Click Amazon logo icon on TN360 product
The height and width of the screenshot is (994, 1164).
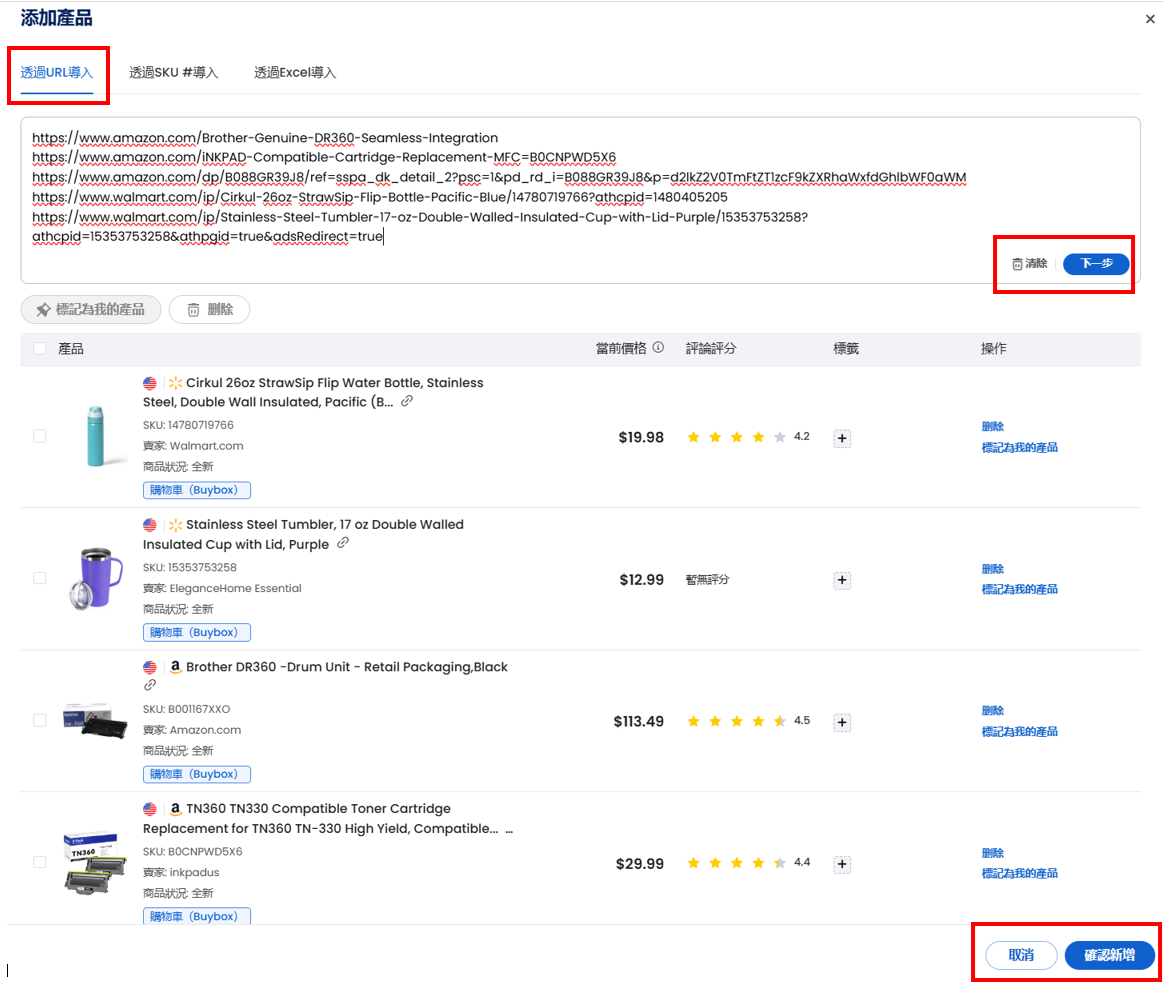(175, 808)
